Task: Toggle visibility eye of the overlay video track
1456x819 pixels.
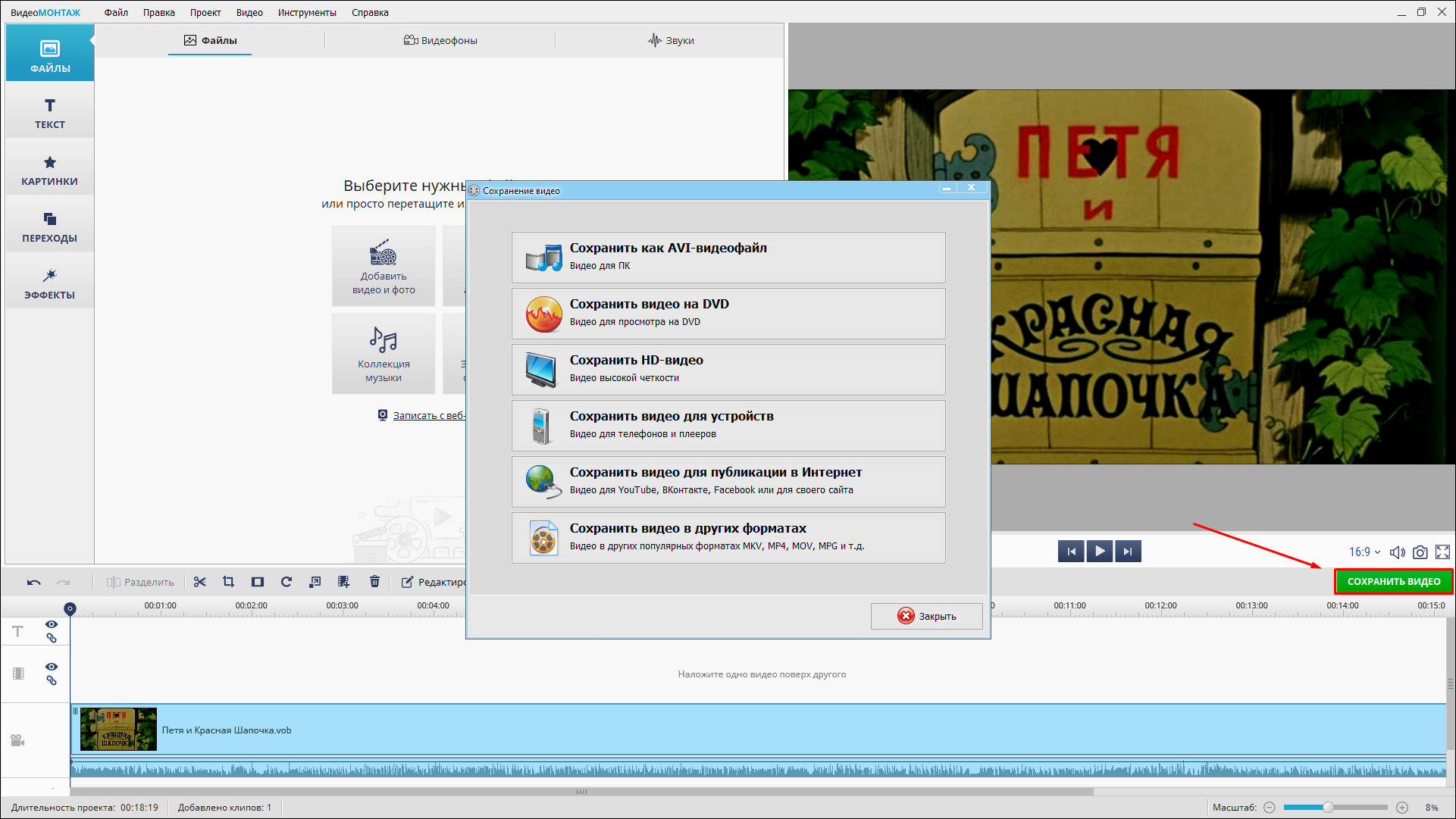Action: pyautogui.click(x=52, y=667)
